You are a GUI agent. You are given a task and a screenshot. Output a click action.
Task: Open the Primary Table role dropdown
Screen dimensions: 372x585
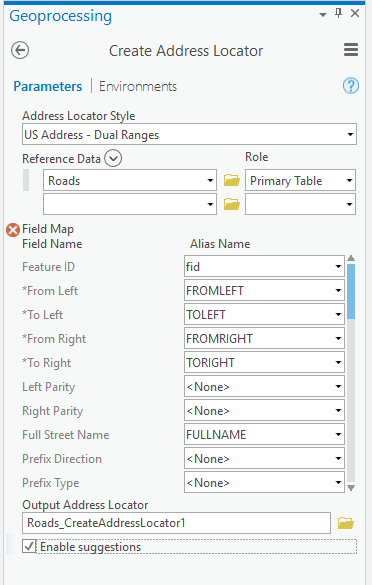tap(300, 181)
